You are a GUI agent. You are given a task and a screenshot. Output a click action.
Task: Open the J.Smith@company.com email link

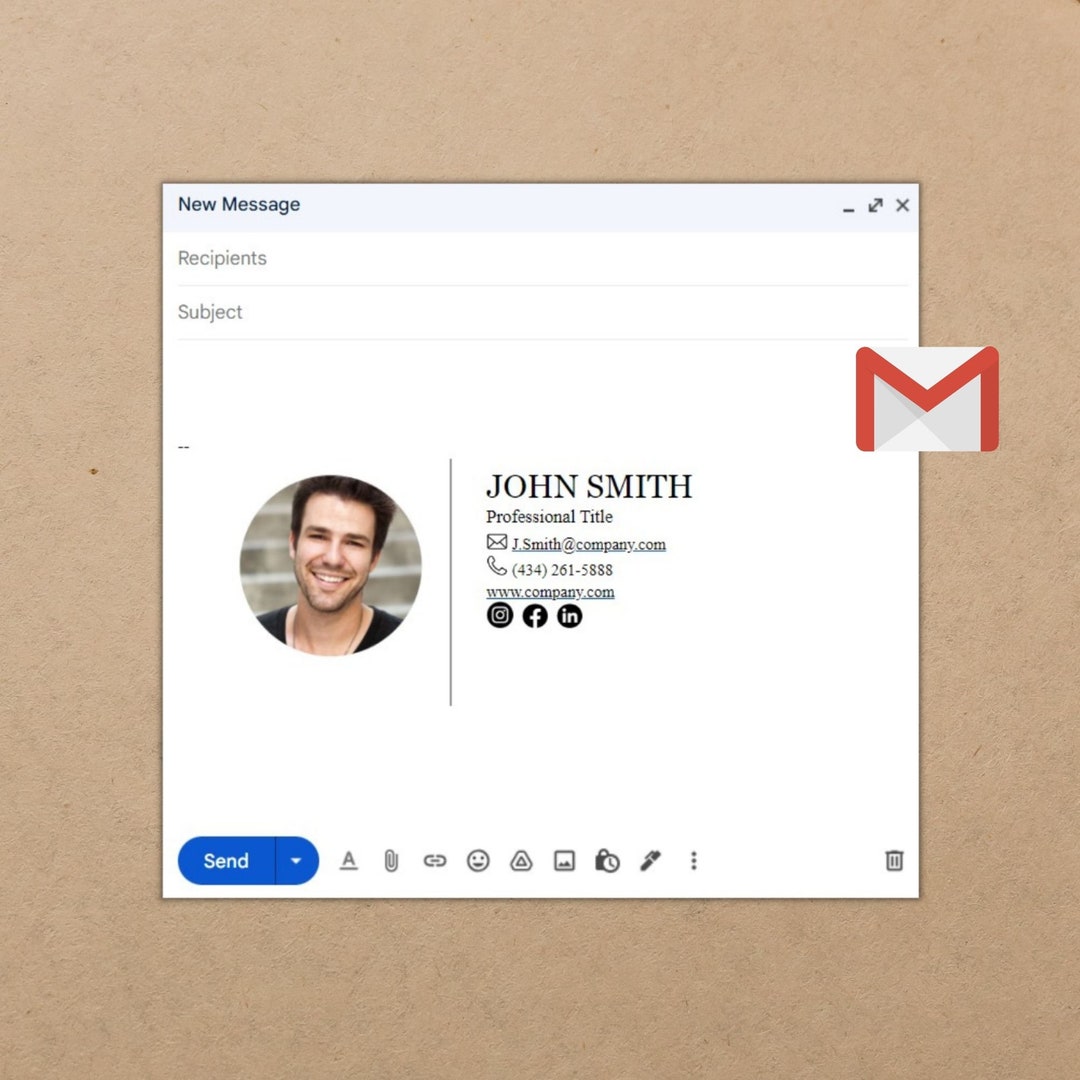[586, 545]
